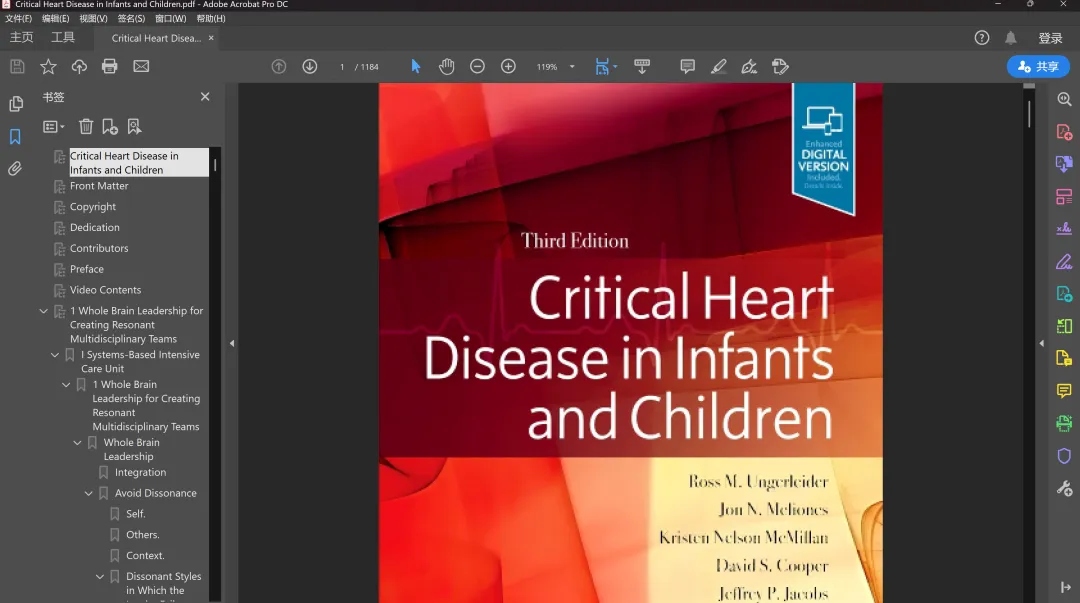Close the Critical Heart Disea... document tab
The width and height of the screenshot is (1080, 603).
tap(211, 38)
